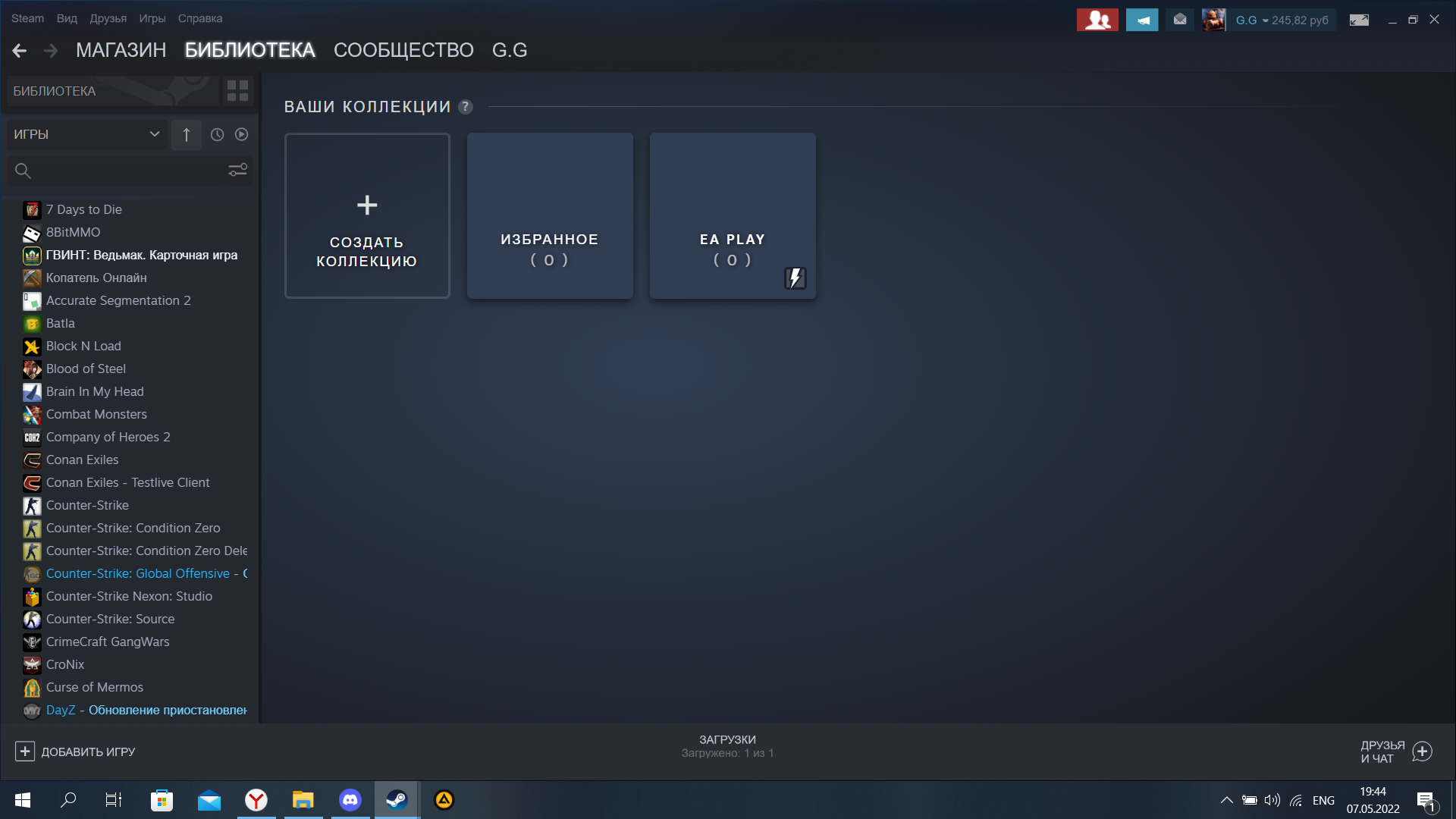Click the G.G profile avatar
The height and width of the screenshot is (819, 1456).
point(1213,20)
